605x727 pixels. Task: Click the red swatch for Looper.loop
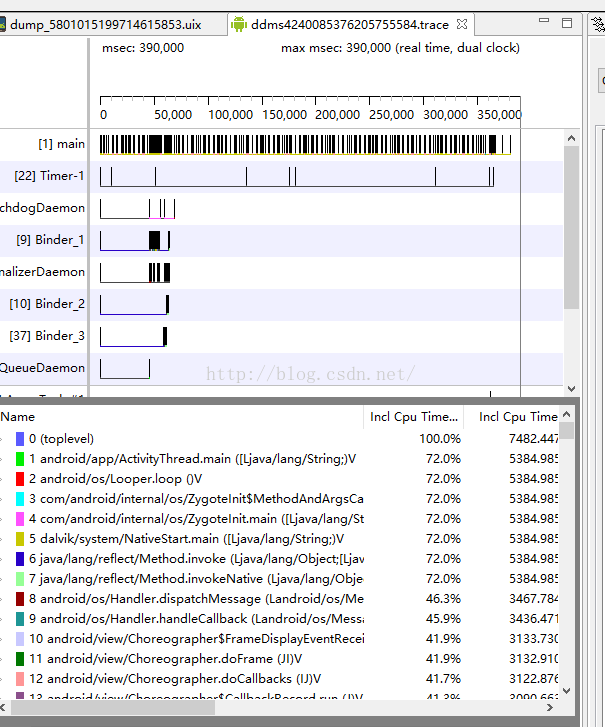coord(20,478)
